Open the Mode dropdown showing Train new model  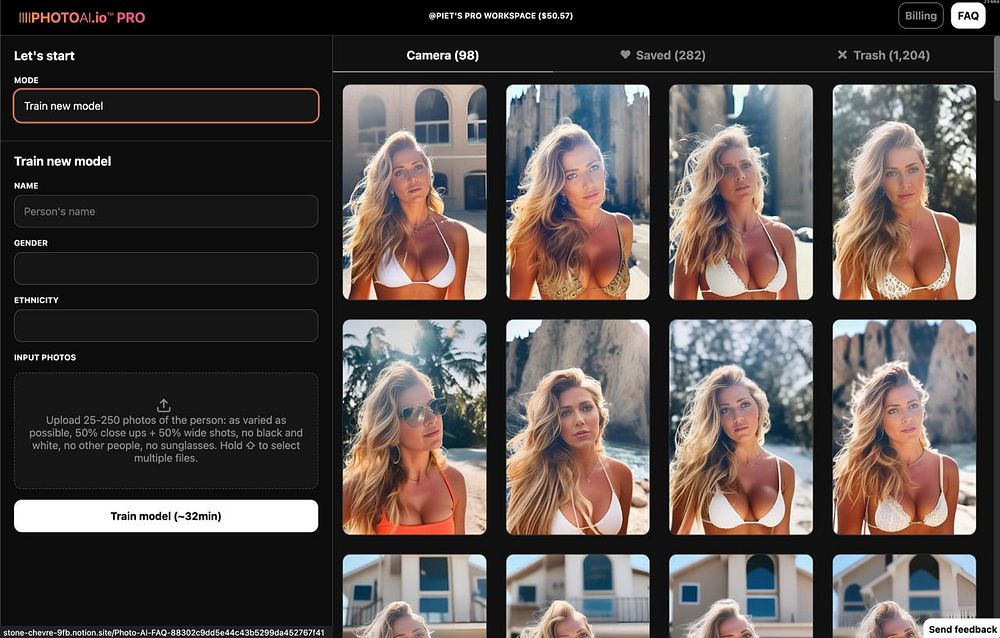coord(166,106)
